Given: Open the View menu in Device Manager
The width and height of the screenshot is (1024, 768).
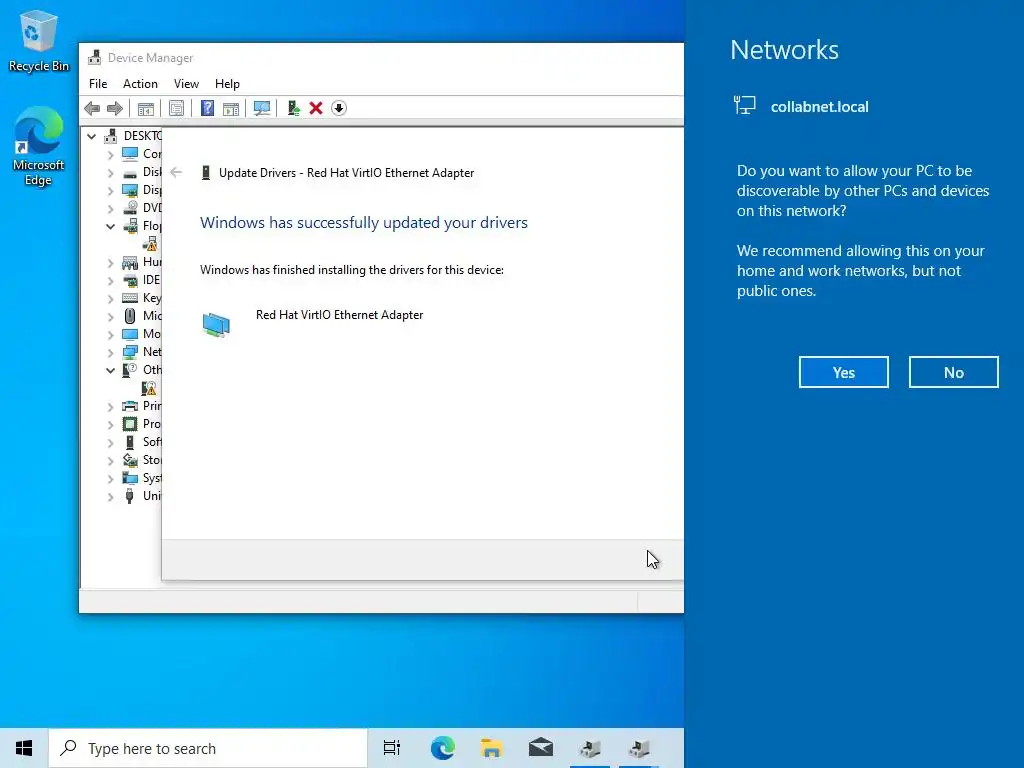Looking at the screenshot, I should point(186,84).
